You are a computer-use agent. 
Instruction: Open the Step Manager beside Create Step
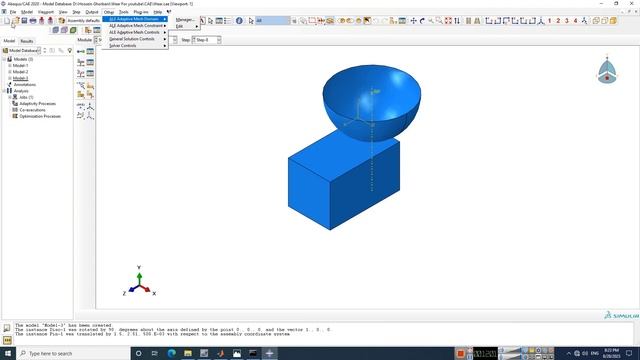(x=90, y=51)
